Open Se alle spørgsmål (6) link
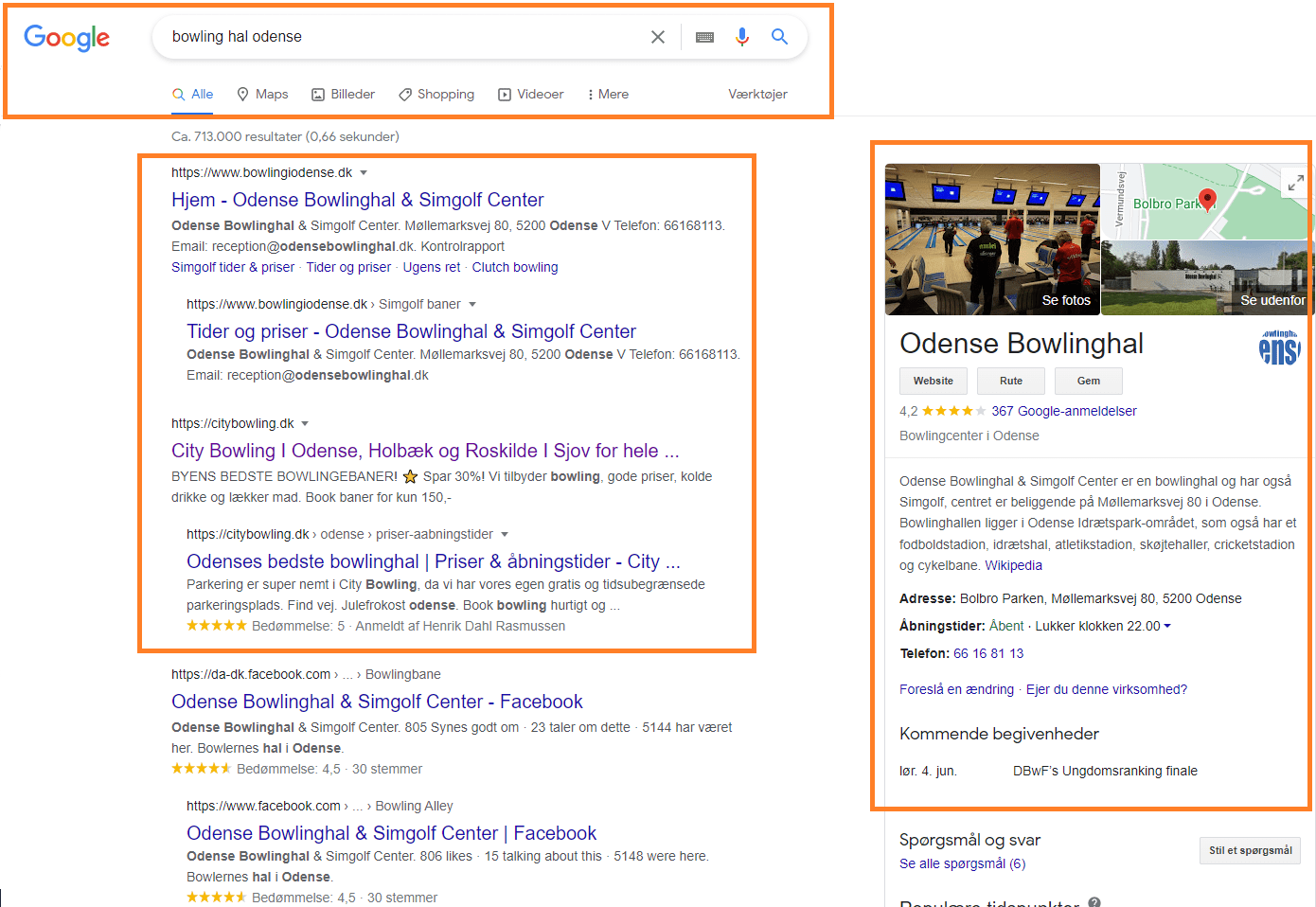The image size is (1316, 907). 962,863
